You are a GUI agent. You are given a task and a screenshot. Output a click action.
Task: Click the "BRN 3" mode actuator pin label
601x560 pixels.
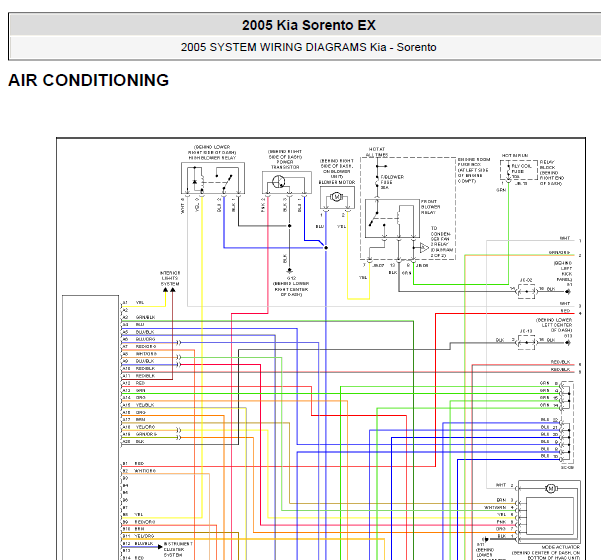pyautogui.click(x=505, y=500)
